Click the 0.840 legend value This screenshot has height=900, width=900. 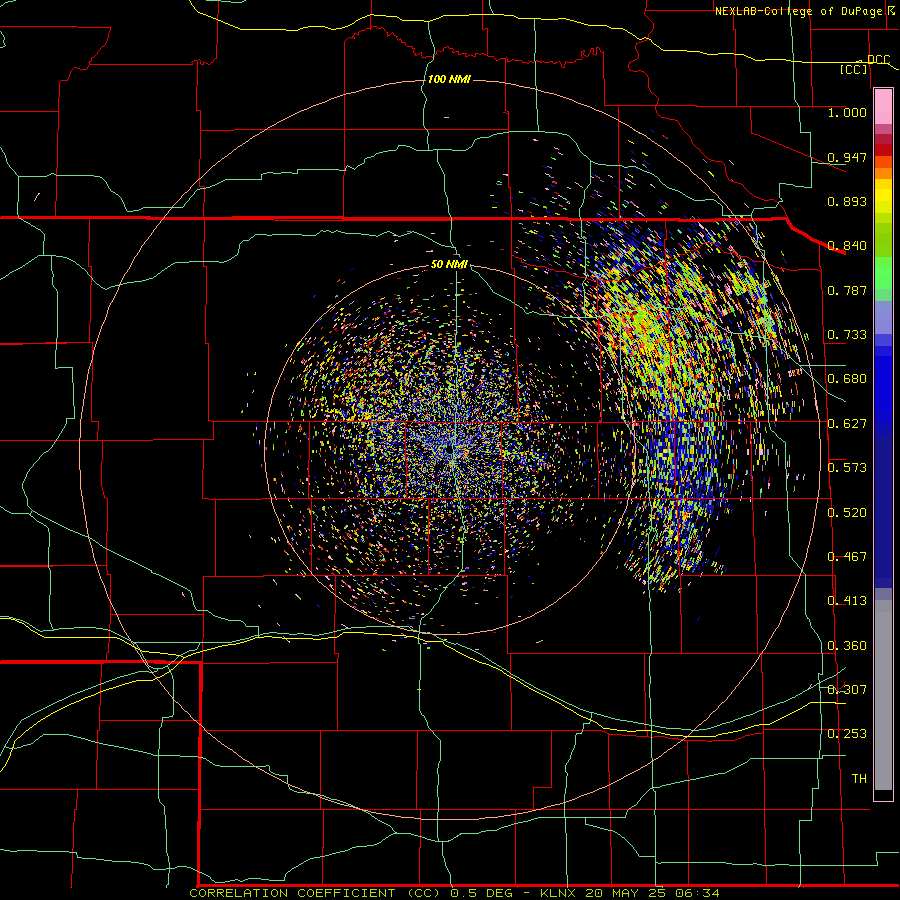tap(847, 246)
